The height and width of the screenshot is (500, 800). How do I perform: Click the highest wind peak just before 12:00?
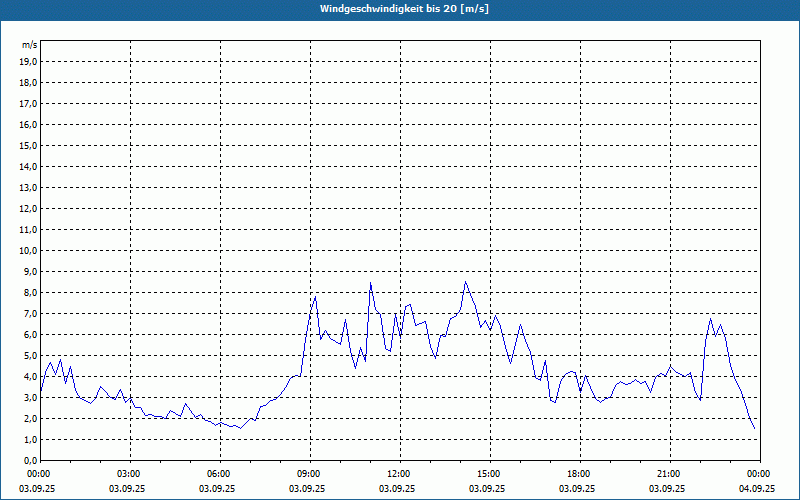point(370,283)
